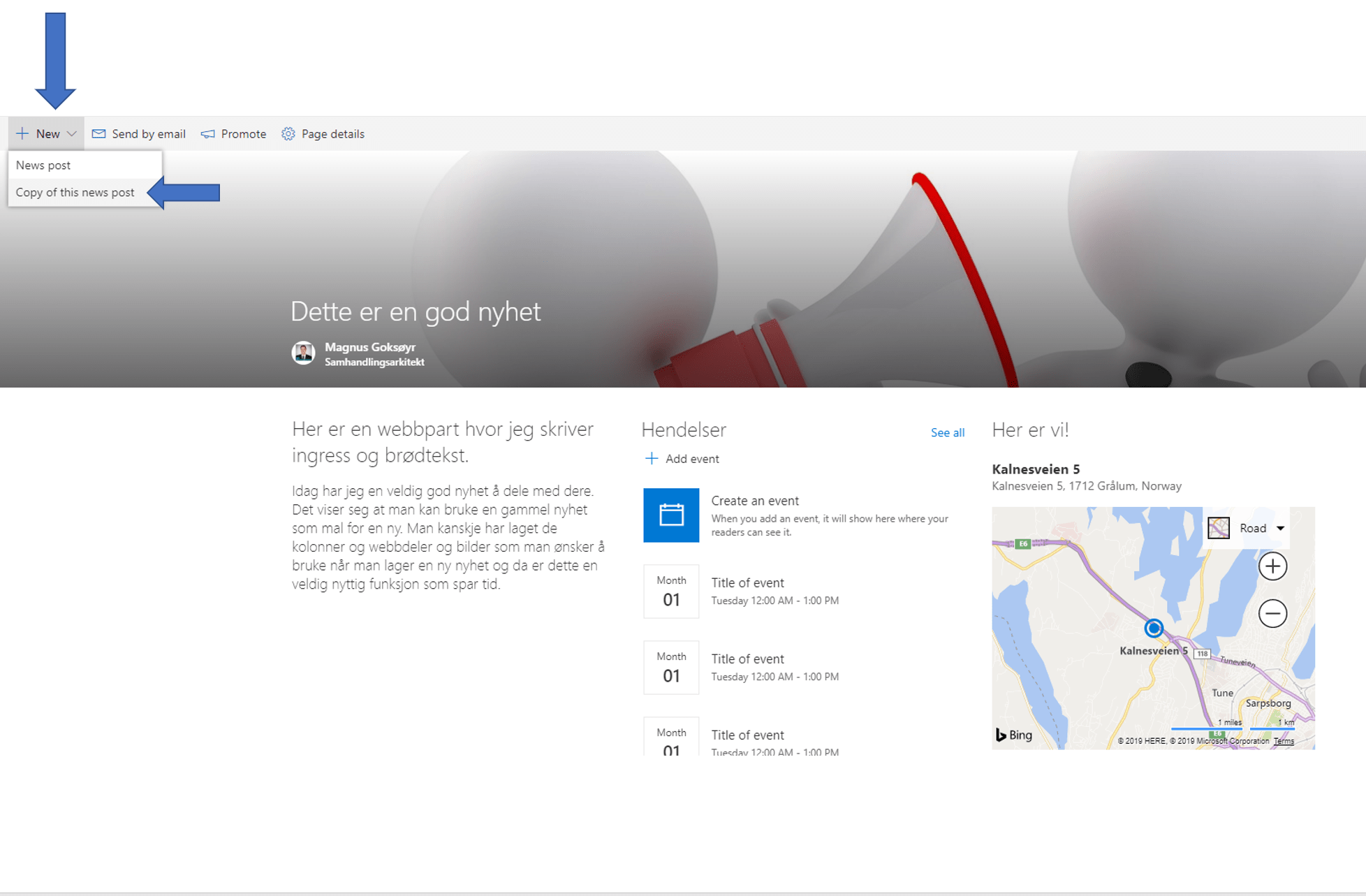The width and height of the screenshot is (1366, 896).
Task: Zoom out on the Bing map
Action: (x=1272, y=613)
